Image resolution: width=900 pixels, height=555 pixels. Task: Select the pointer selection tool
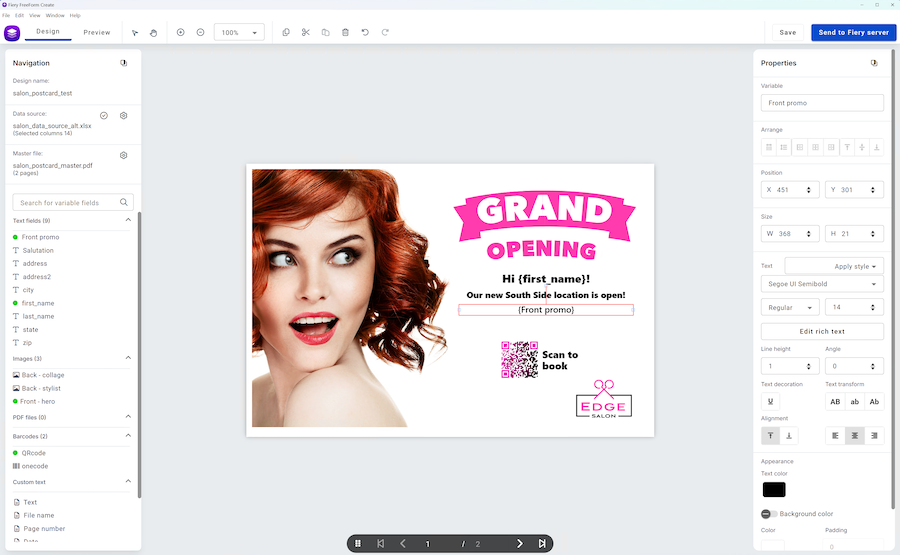(135, 33)
